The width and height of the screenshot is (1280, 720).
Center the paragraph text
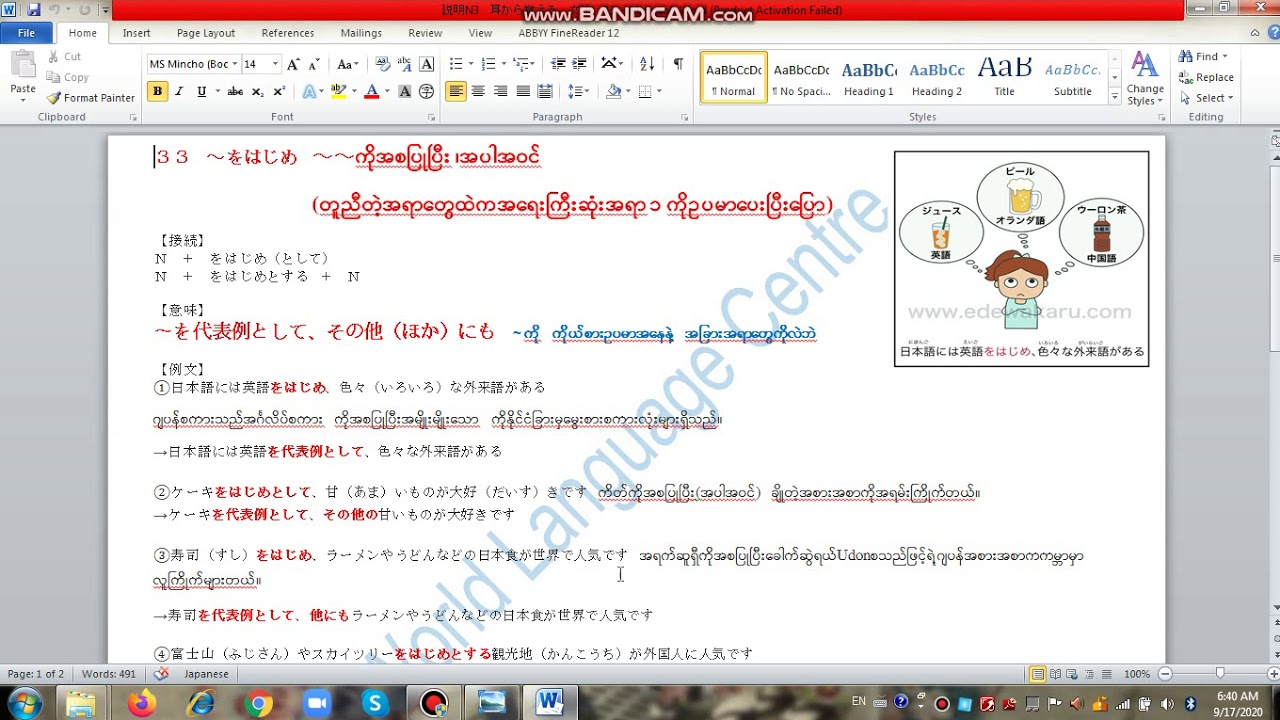[478, 91]
